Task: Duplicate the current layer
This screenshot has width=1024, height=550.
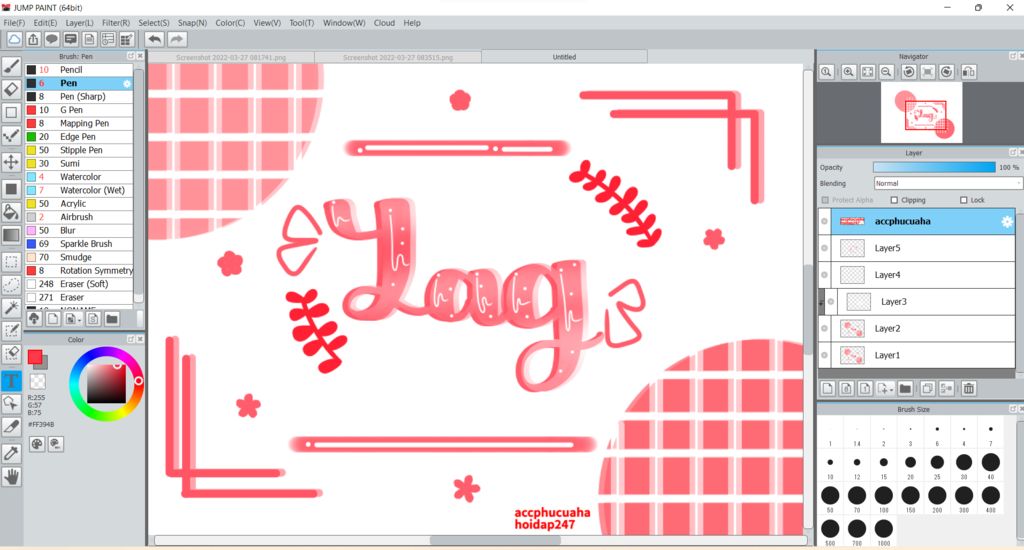Action: [x=927, y=389]
